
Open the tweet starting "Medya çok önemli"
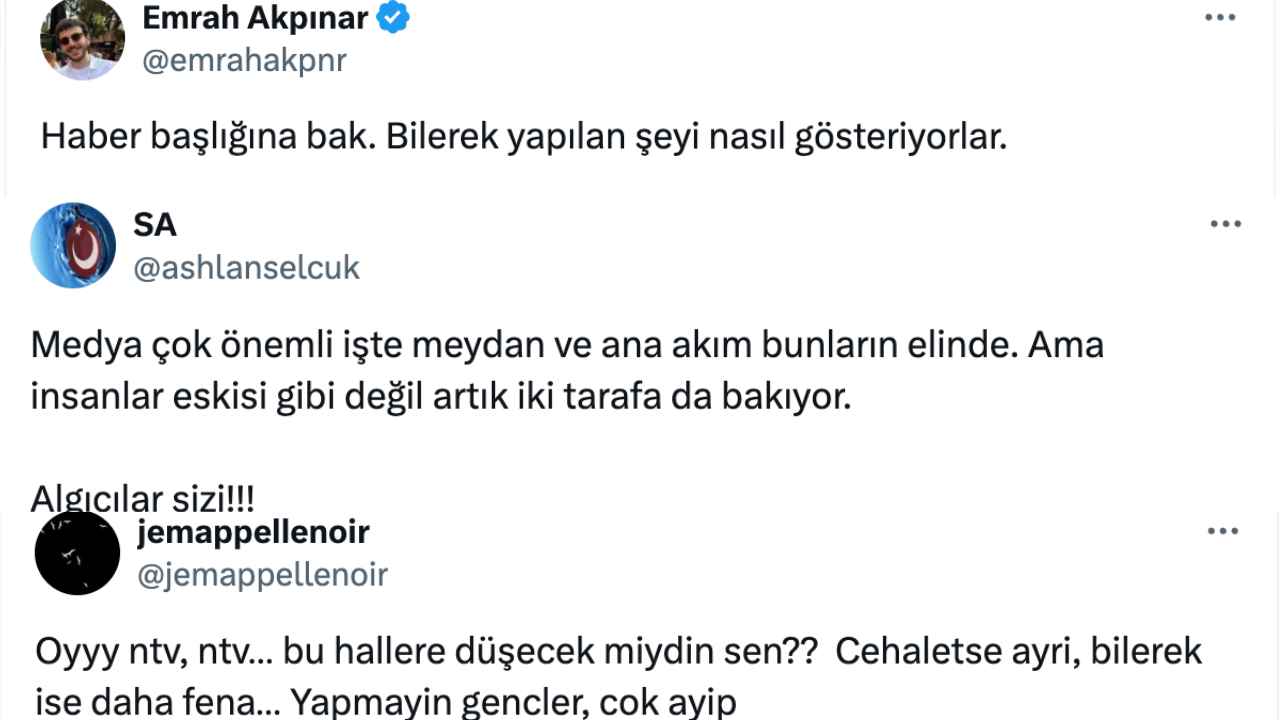click(566, 345)
